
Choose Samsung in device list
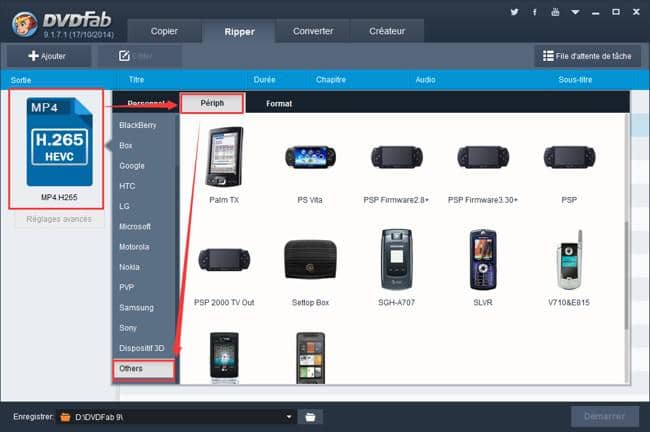(136, 308)
